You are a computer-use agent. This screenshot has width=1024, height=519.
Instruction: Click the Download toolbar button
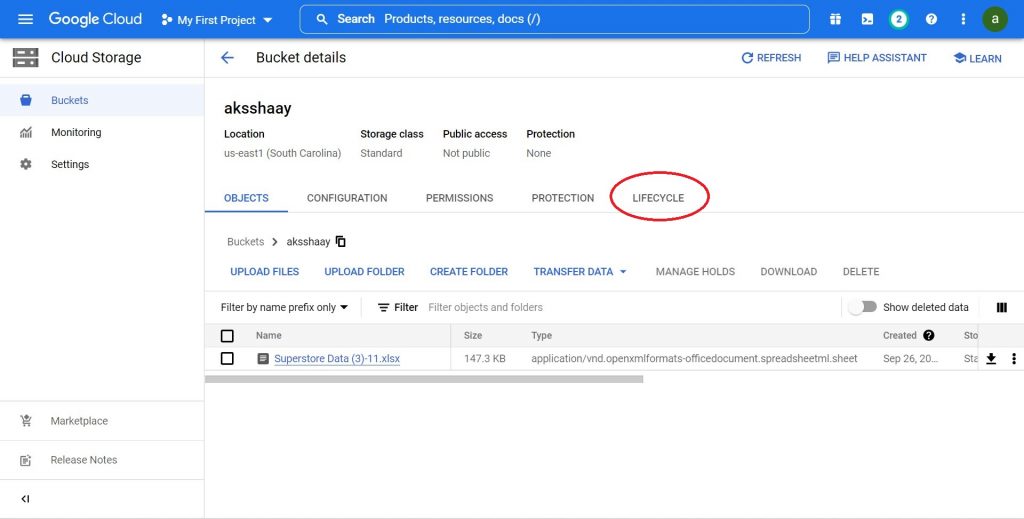pos(788,272)
